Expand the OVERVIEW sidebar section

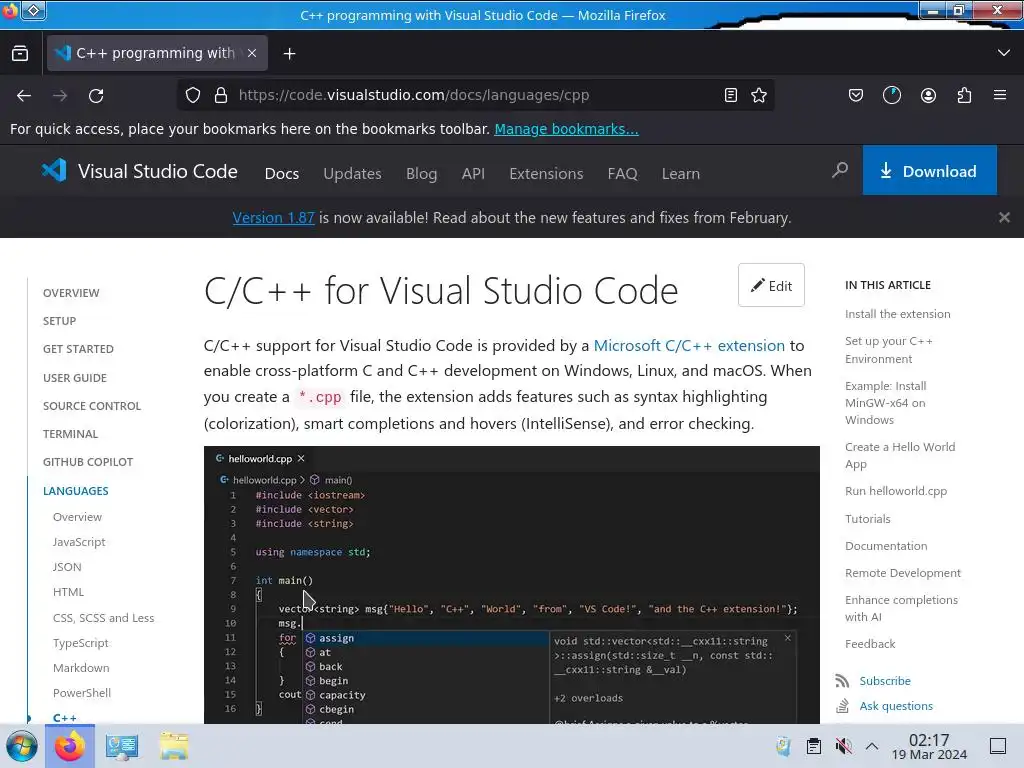71,293
